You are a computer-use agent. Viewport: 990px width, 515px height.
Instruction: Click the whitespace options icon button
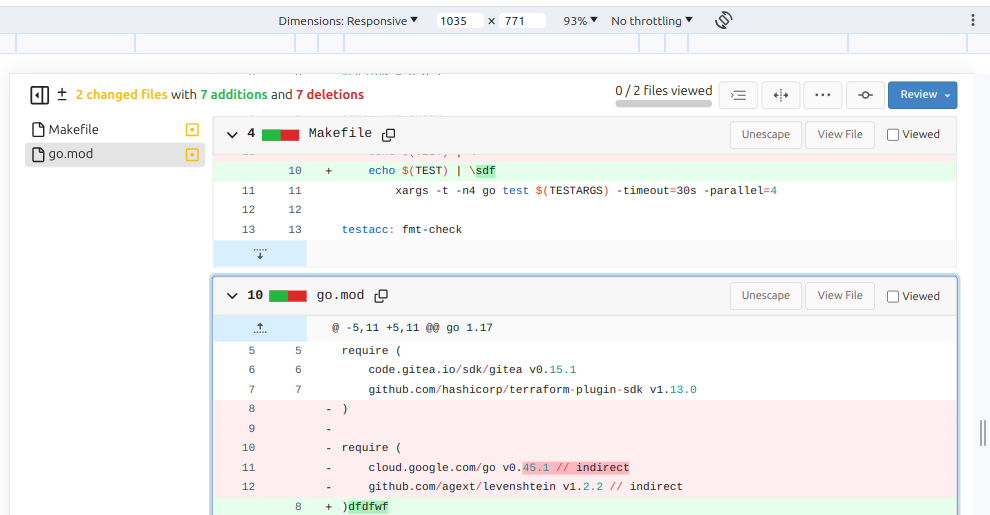[738, 95]
